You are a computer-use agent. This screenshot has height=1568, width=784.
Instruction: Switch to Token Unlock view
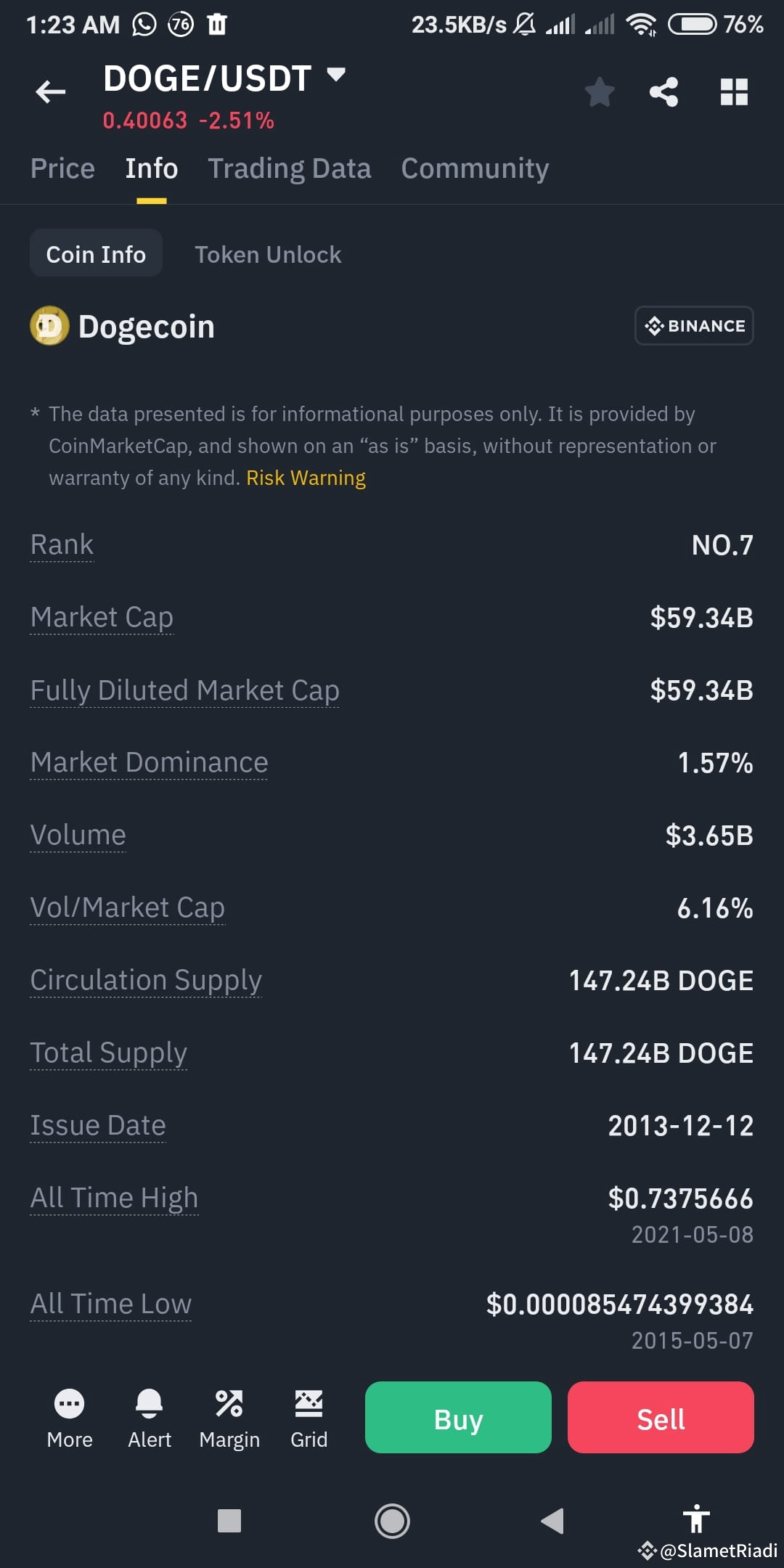[x=268, y=253]
